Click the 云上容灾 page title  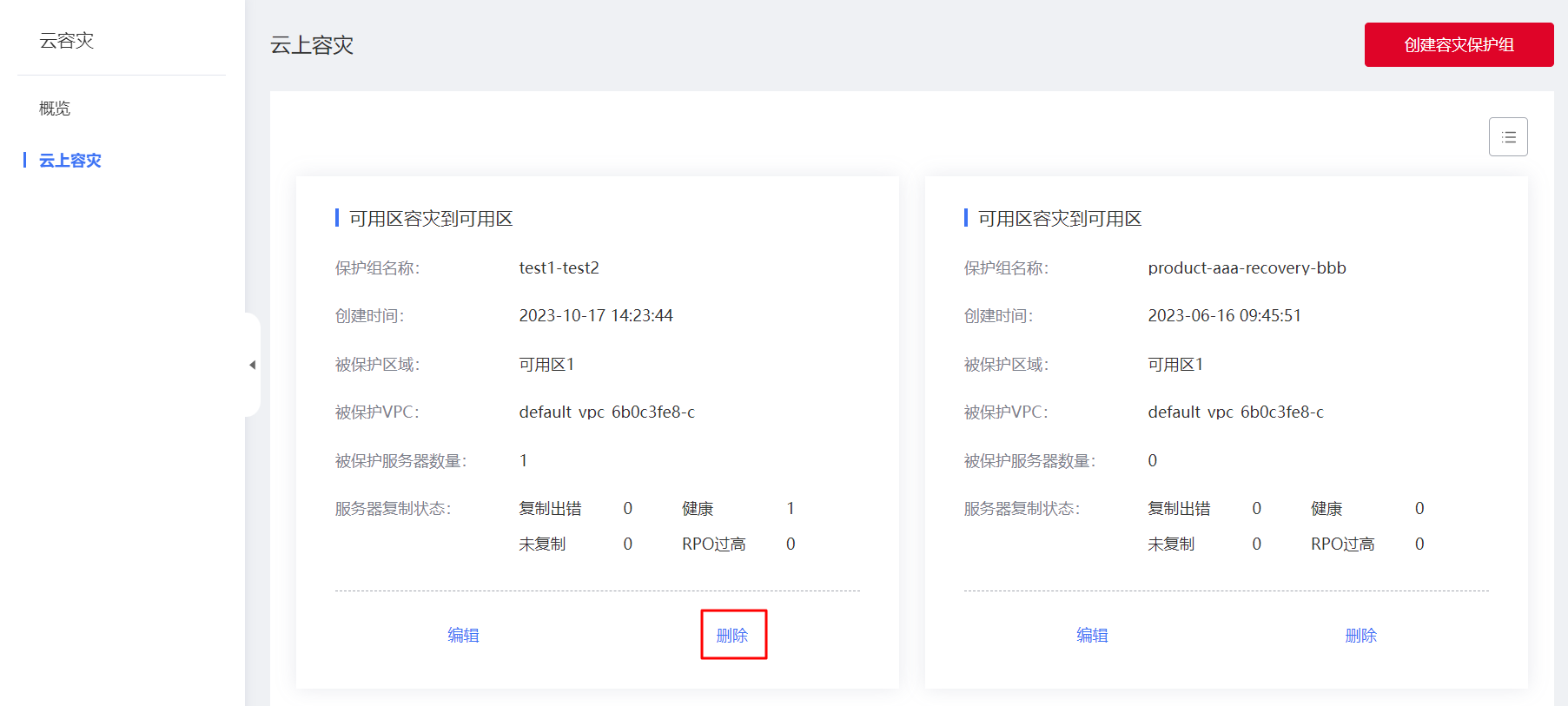(x=312, y=45)
